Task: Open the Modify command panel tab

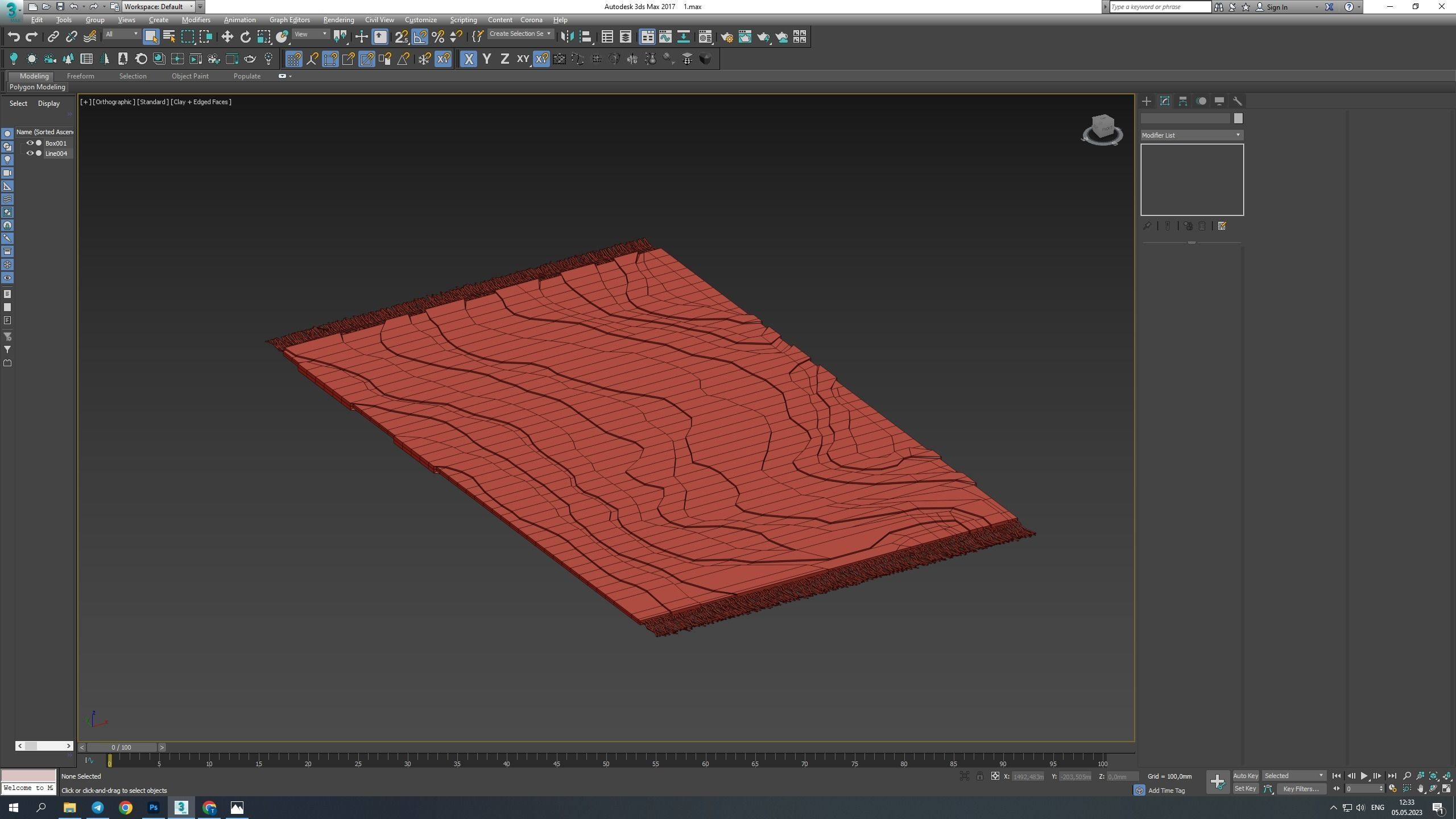Action: point(1165,101)
